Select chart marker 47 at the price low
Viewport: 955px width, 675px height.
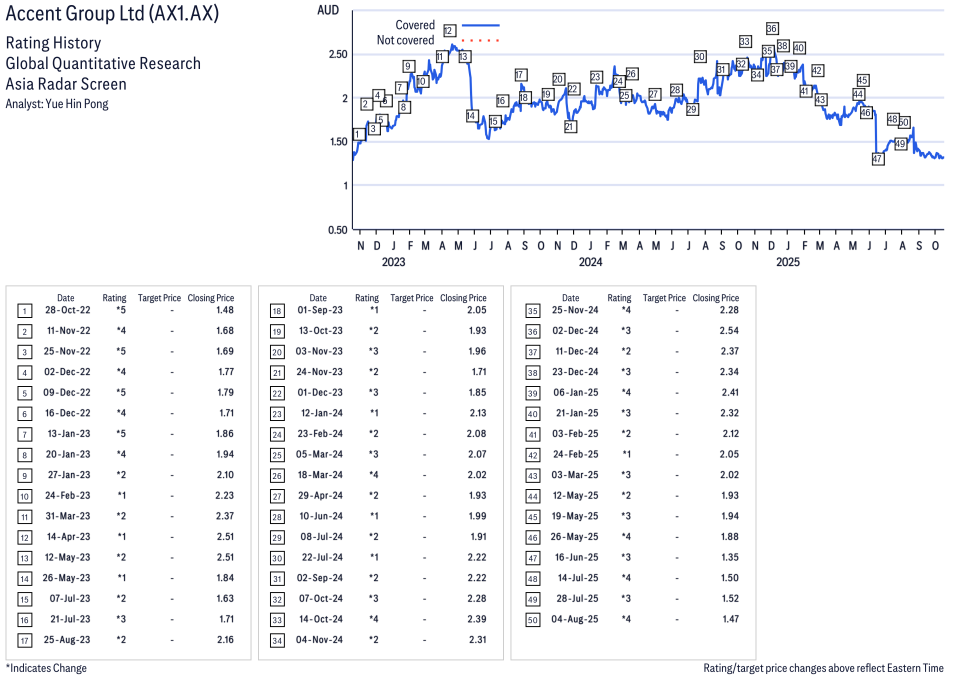tap(877, 159)
